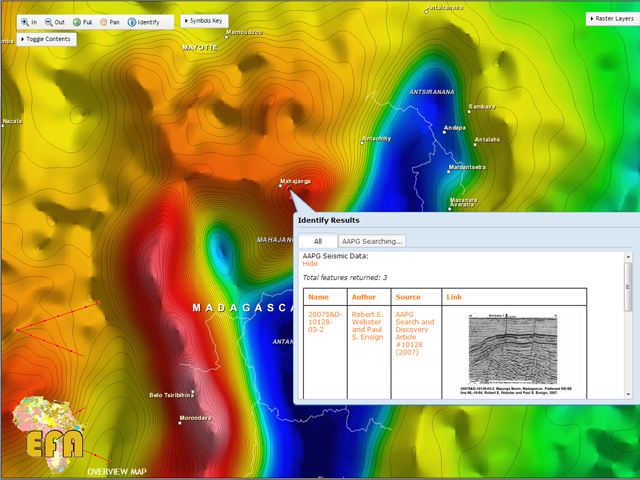
Task: Click the Antsohihy city label
Action: click(x=376, y=139)
